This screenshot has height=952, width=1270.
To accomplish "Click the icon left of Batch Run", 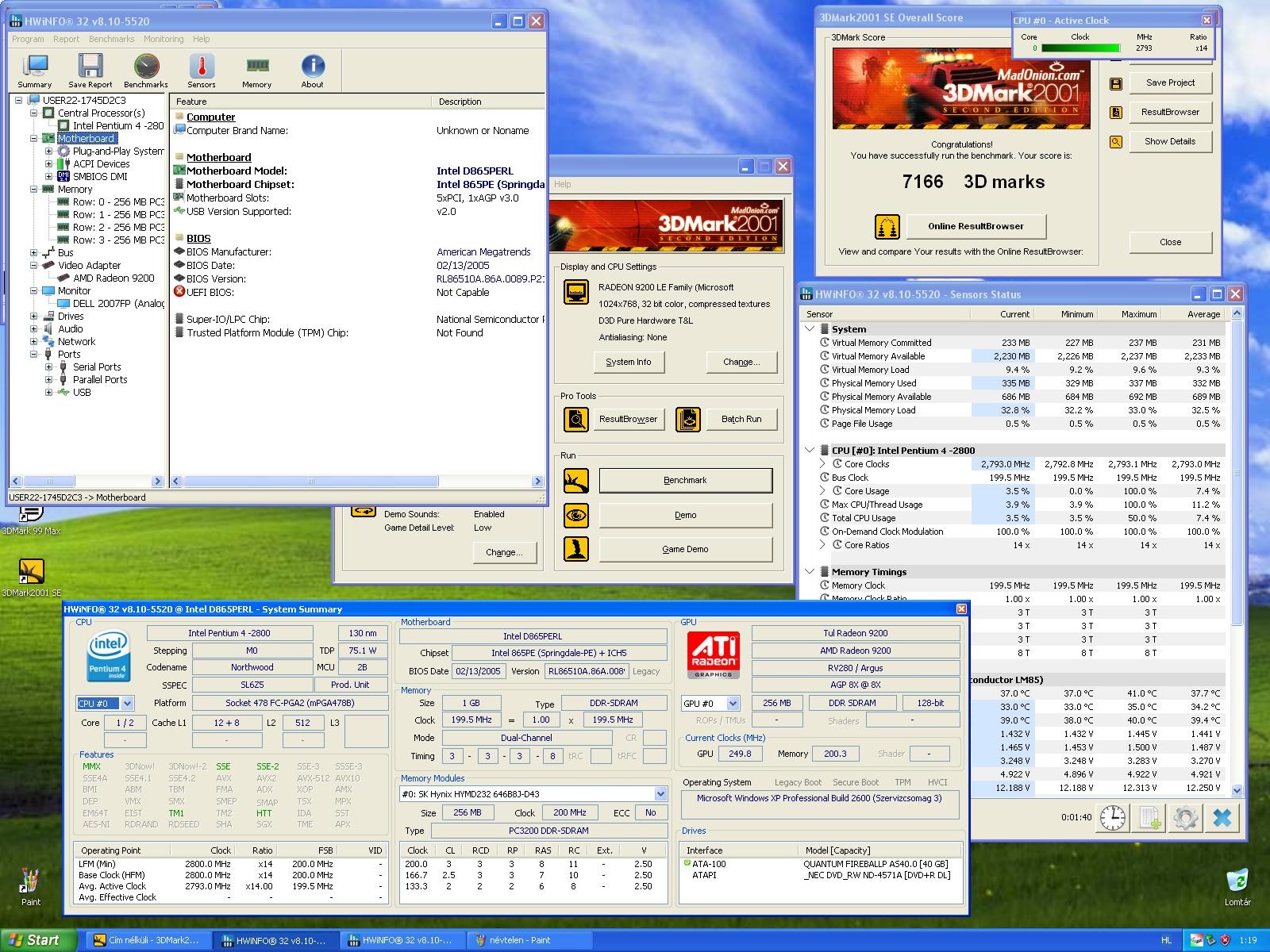I will point(688,419).
